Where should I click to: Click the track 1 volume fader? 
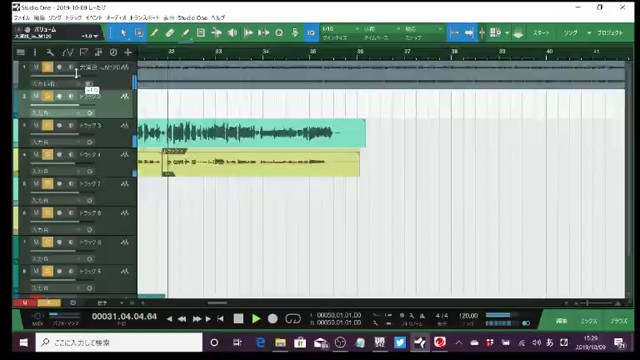(x=63, y=76)
